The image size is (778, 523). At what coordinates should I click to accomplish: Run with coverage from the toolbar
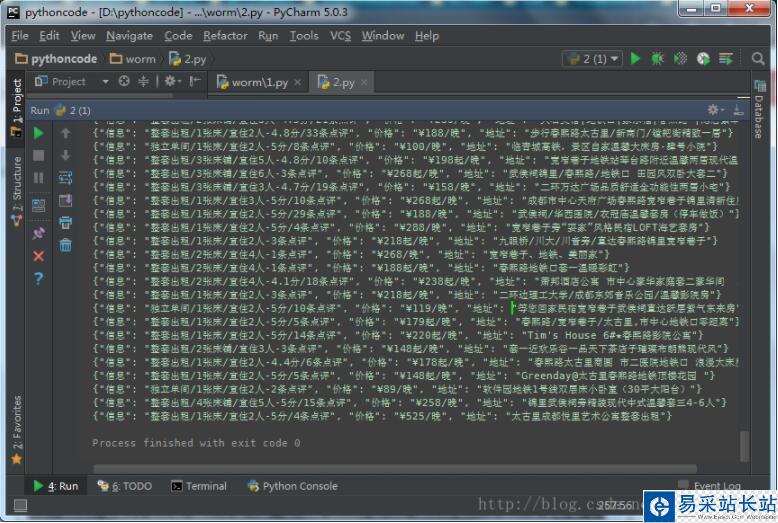[x=680, y=59]
